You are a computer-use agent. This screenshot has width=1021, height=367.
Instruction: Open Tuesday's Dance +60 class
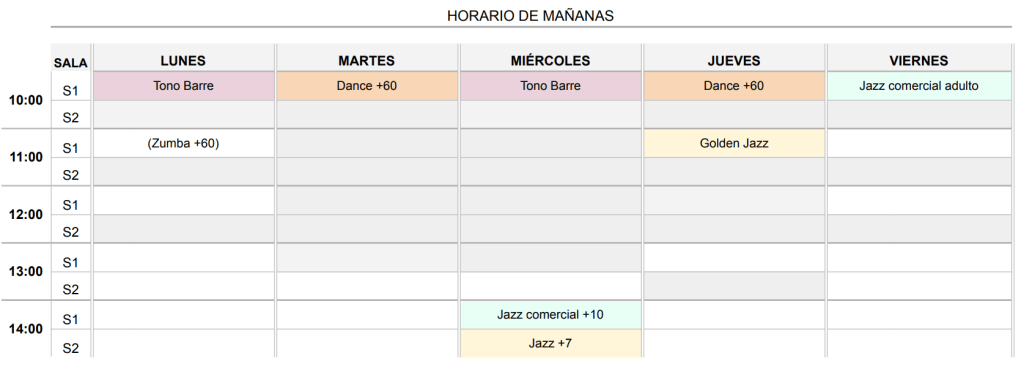pos(367,86)
